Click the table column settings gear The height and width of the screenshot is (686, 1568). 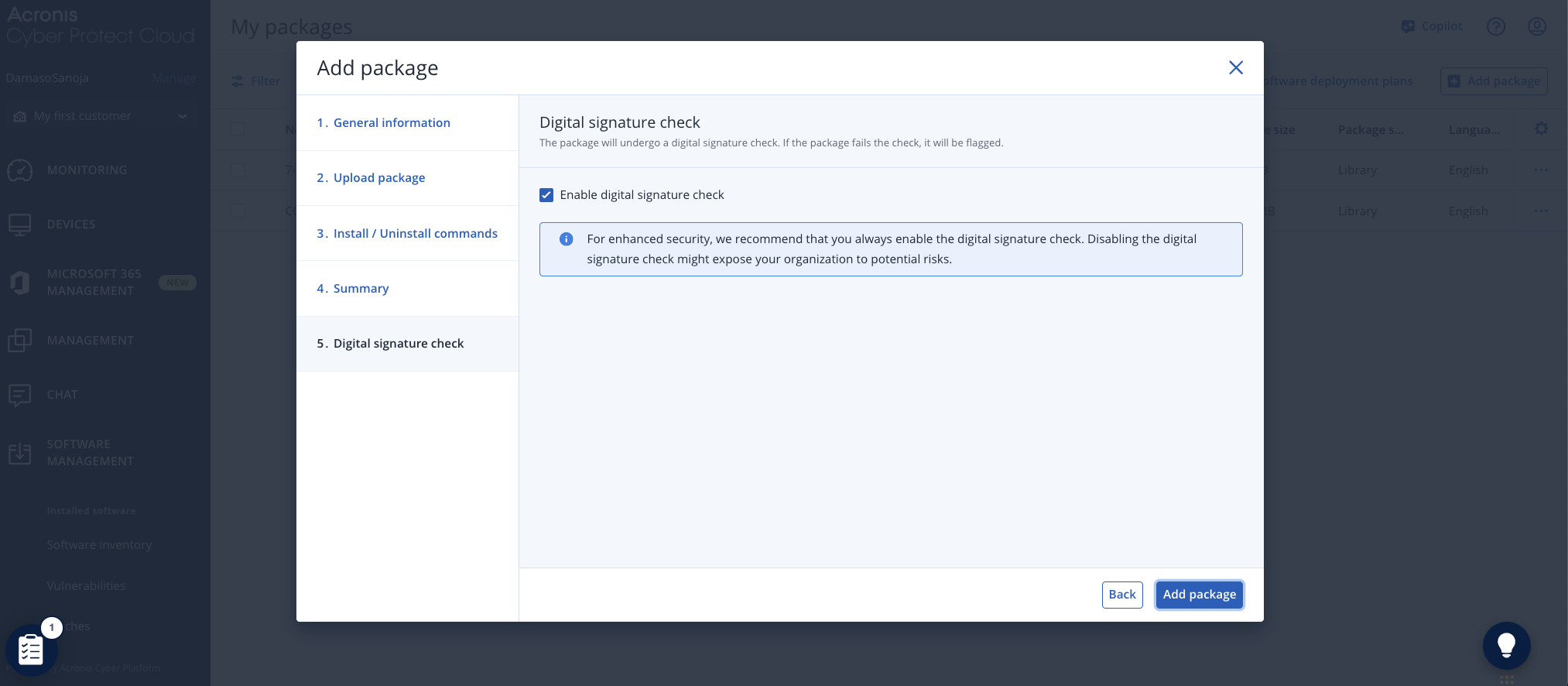(1542, 129)
